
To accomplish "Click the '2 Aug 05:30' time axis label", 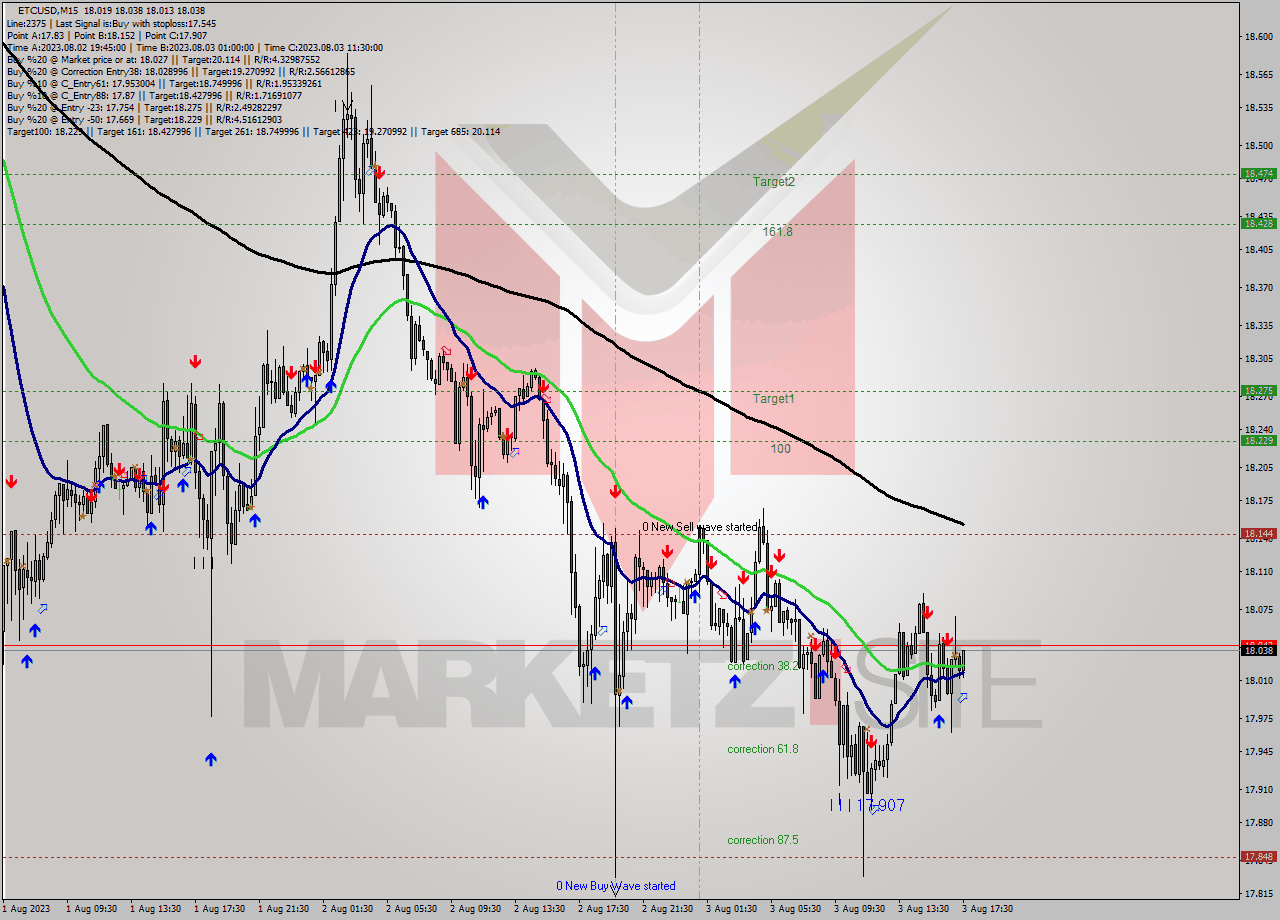I will pos(411,909).
